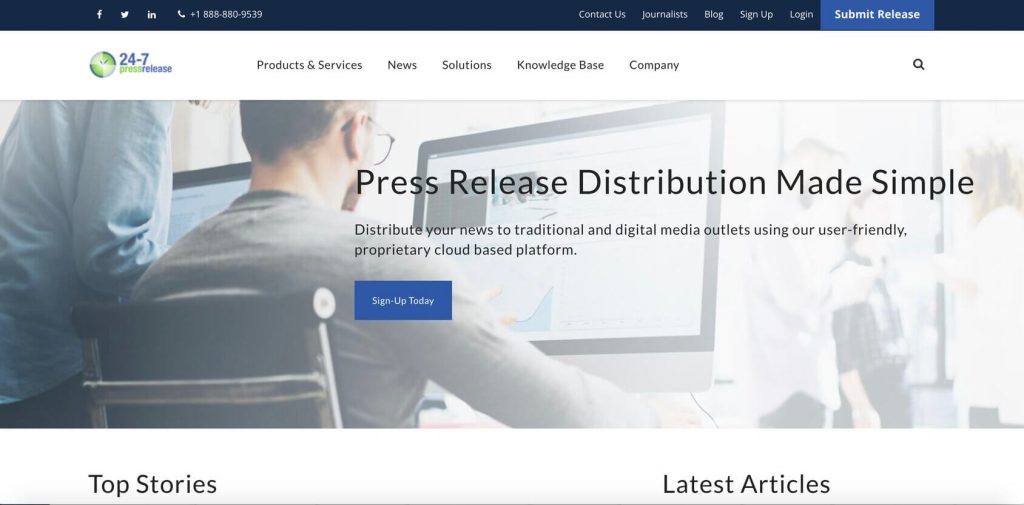Open the Contact Us link

tap(601, 14)
